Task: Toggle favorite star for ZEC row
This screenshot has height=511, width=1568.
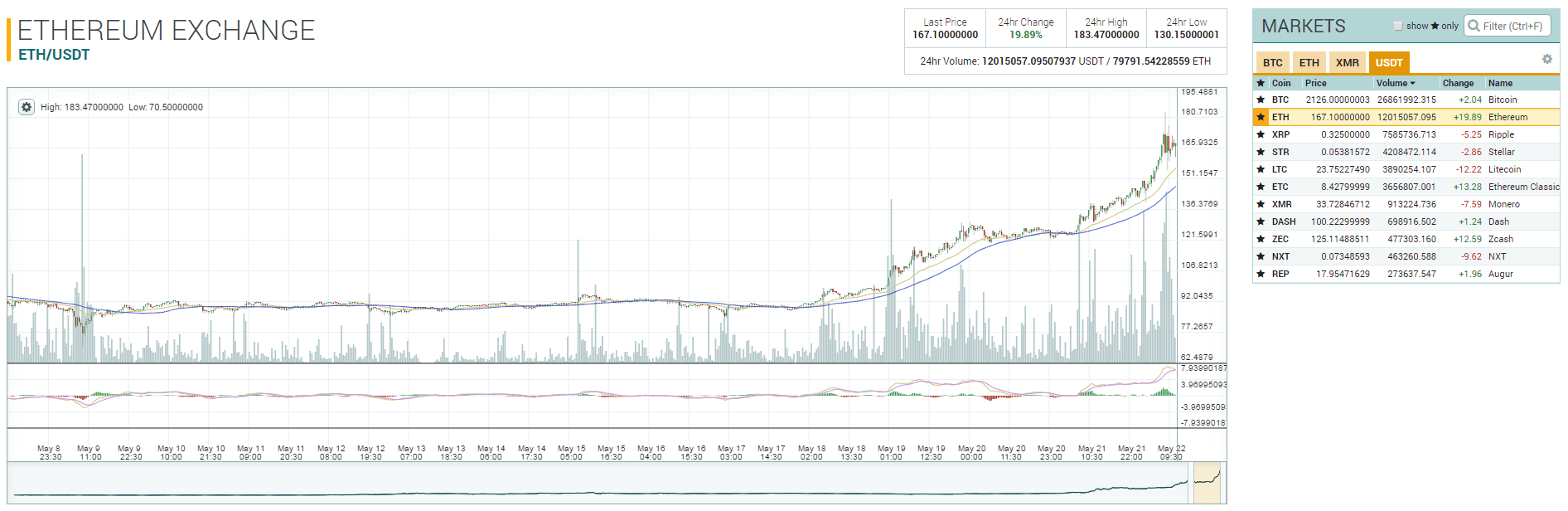Action: 1261,239
